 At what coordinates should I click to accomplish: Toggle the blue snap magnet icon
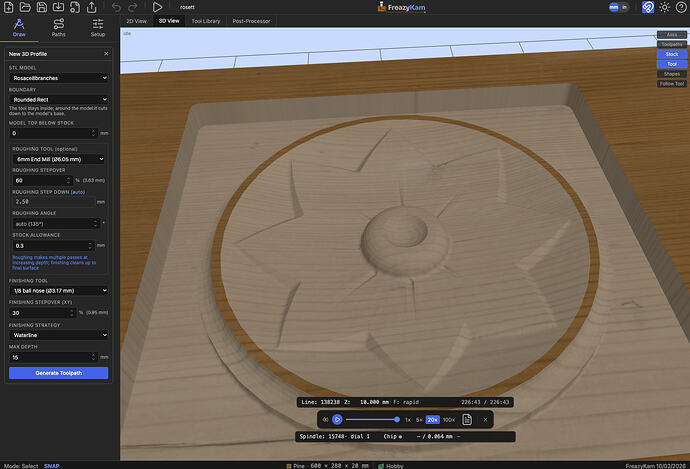648,7
